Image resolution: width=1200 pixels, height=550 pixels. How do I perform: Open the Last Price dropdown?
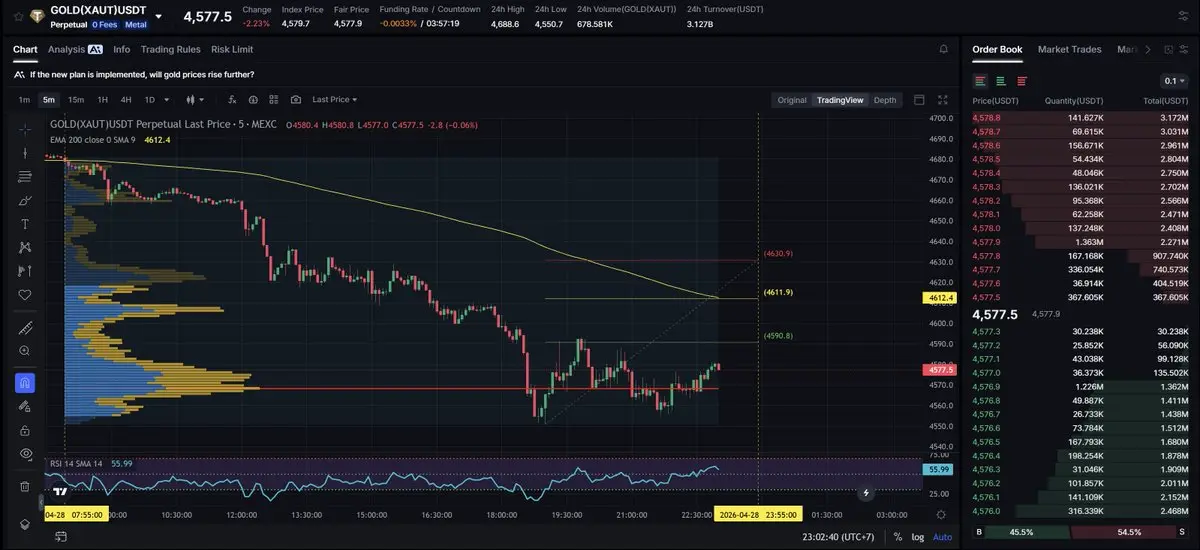(x=334, y=100)
